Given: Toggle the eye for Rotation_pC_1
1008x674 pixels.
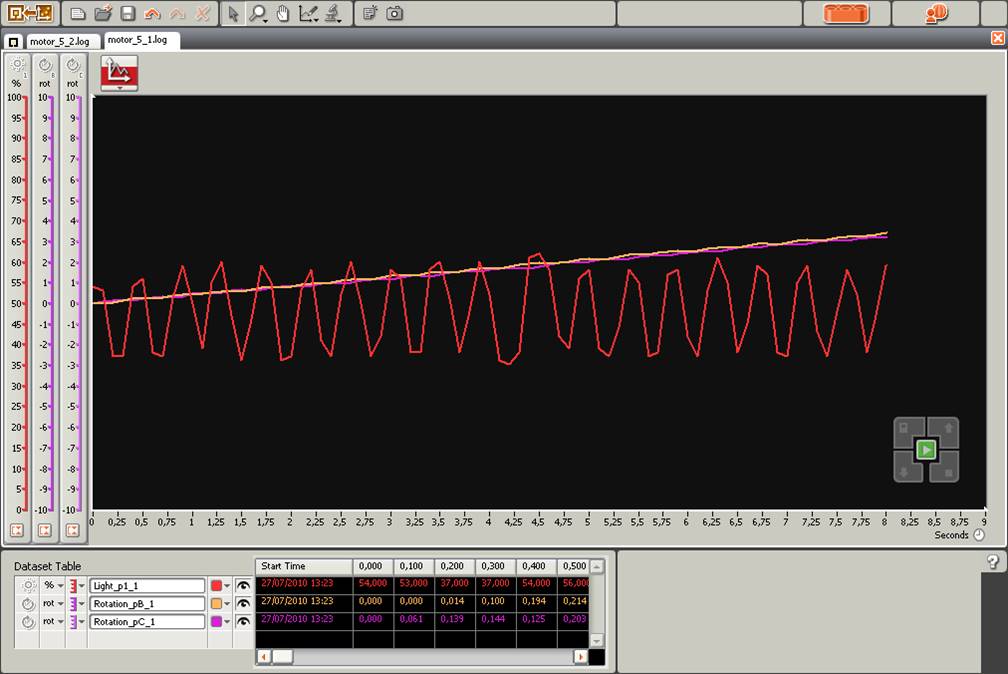Looking at the screenshot, I should click(242, 622).
